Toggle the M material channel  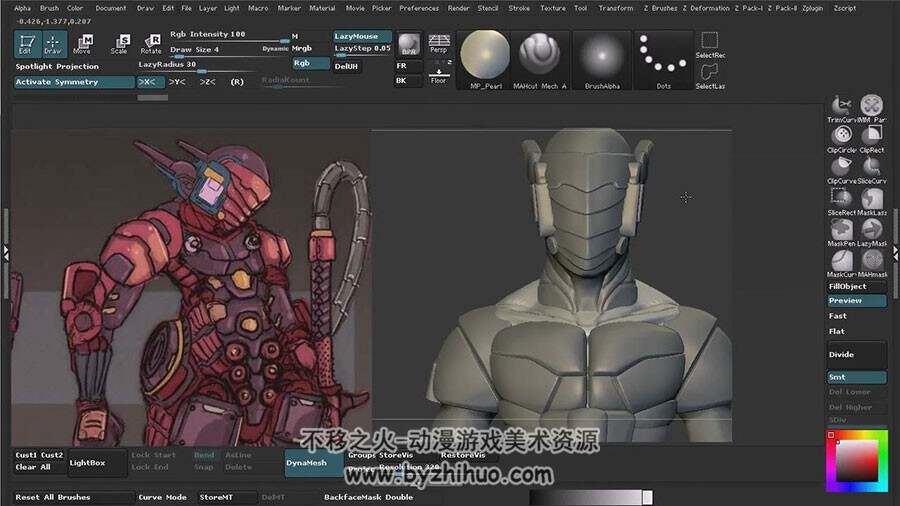(295, 36)
